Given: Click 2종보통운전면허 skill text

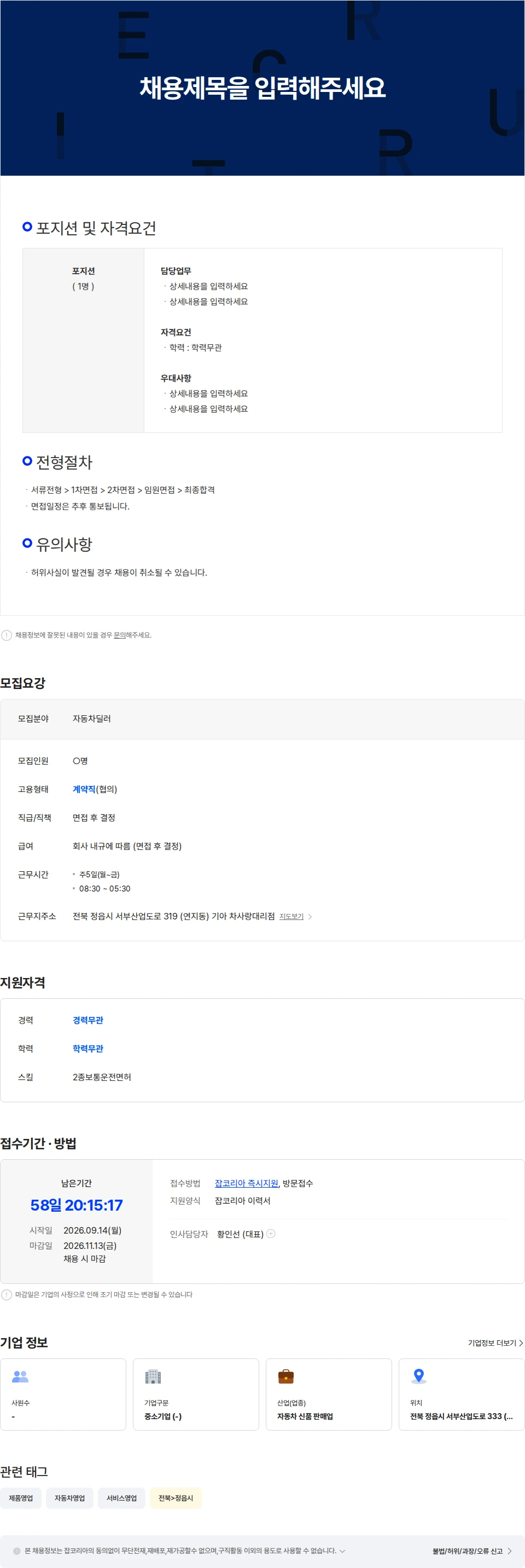Looking at the screenshot, I should pyautogui.click(x=102, y=1077).
